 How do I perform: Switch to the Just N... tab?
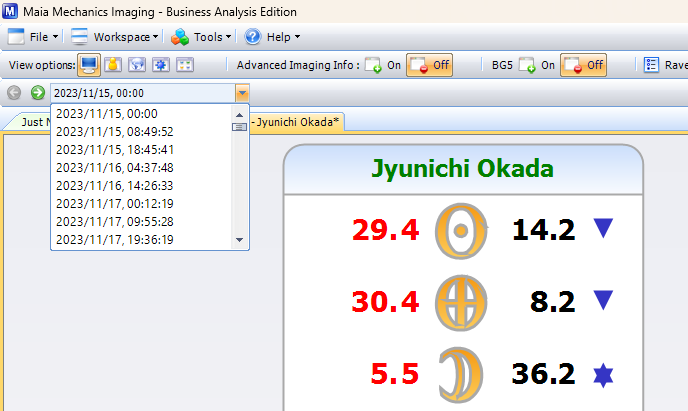point(31,122)
